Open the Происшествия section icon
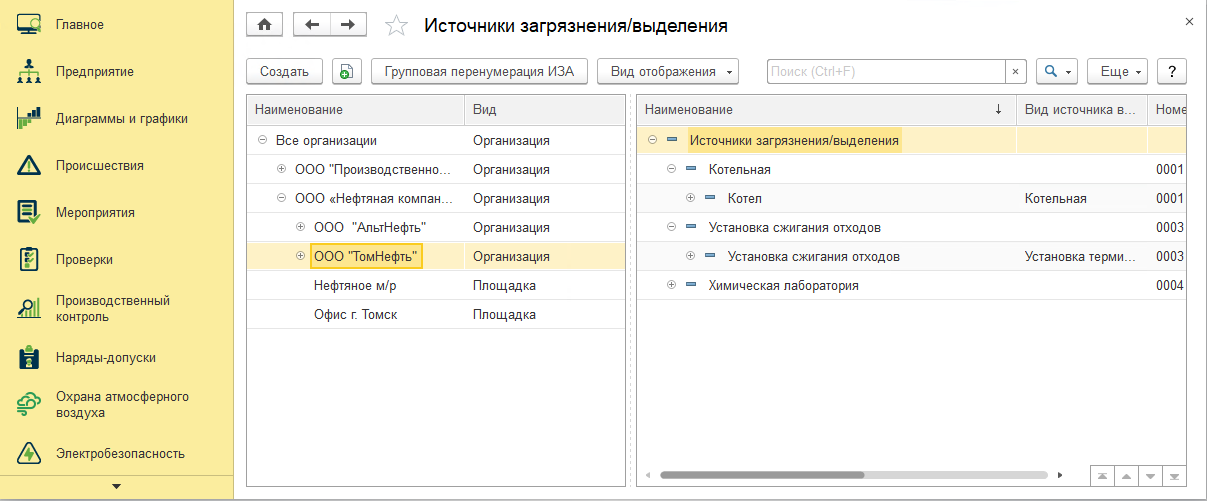This screenshot has width=1207, height=501. (x=28, y=165)
